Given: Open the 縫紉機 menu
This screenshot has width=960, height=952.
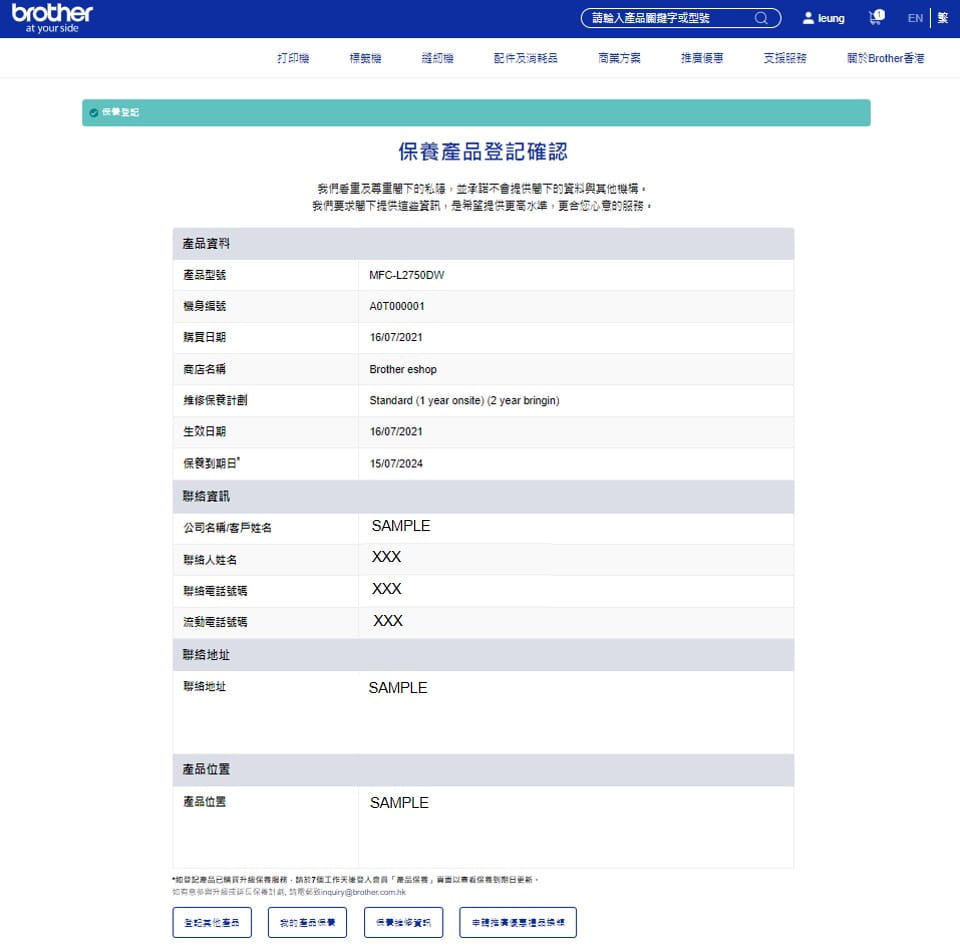Looking at the screenshot, I should (x=437, y=58).
